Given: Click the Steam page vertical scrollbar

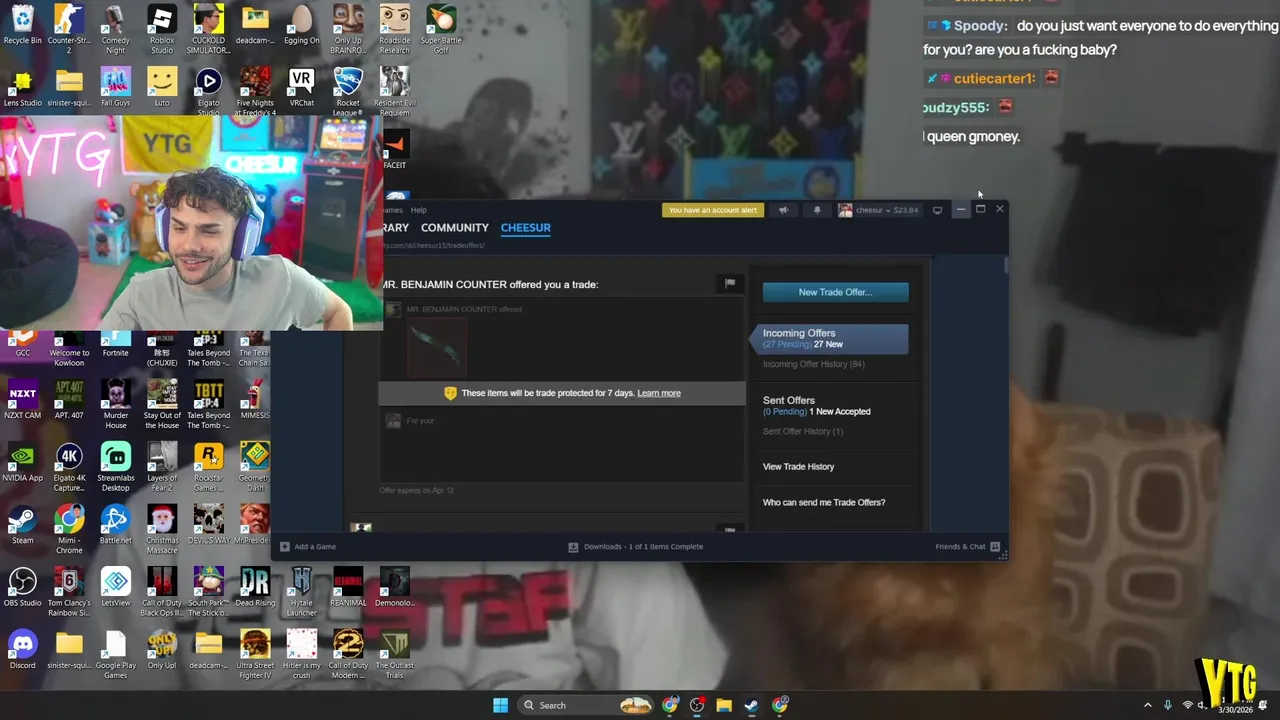Looking at the screenshot, I should coord(1005,265).
